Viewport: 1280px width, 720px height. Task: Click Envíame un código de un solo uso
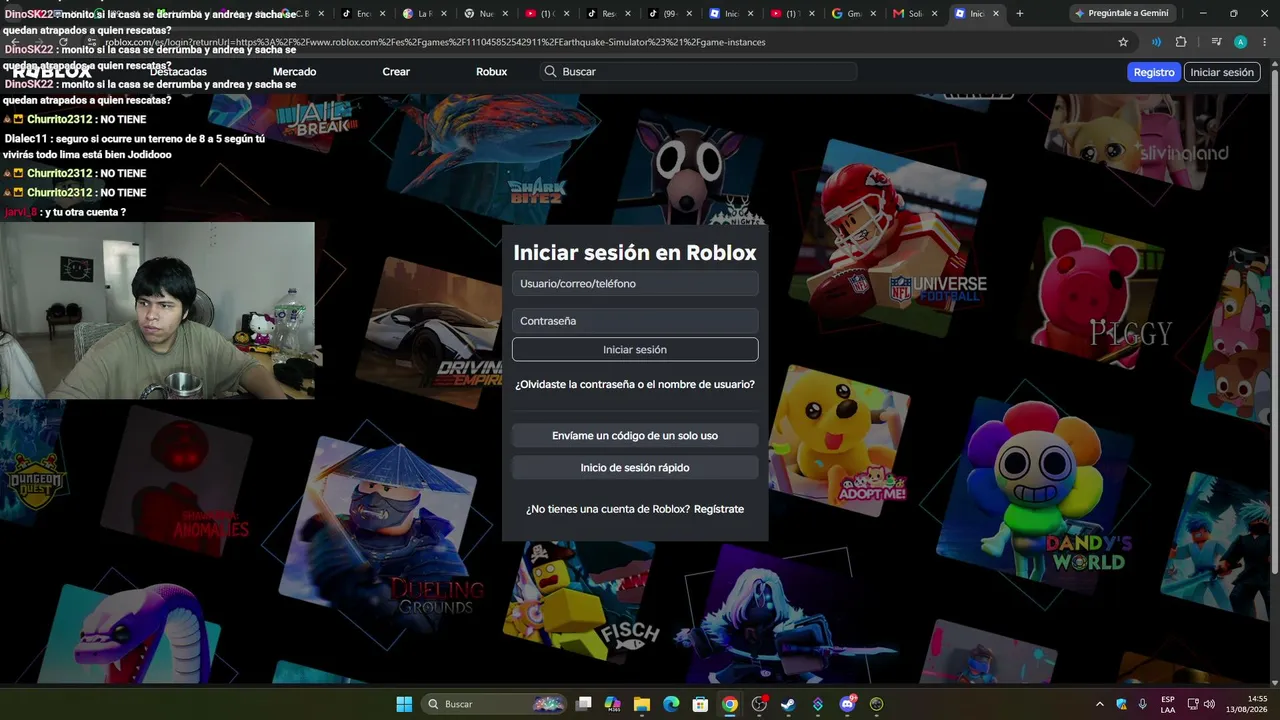(x=635, y=436)
